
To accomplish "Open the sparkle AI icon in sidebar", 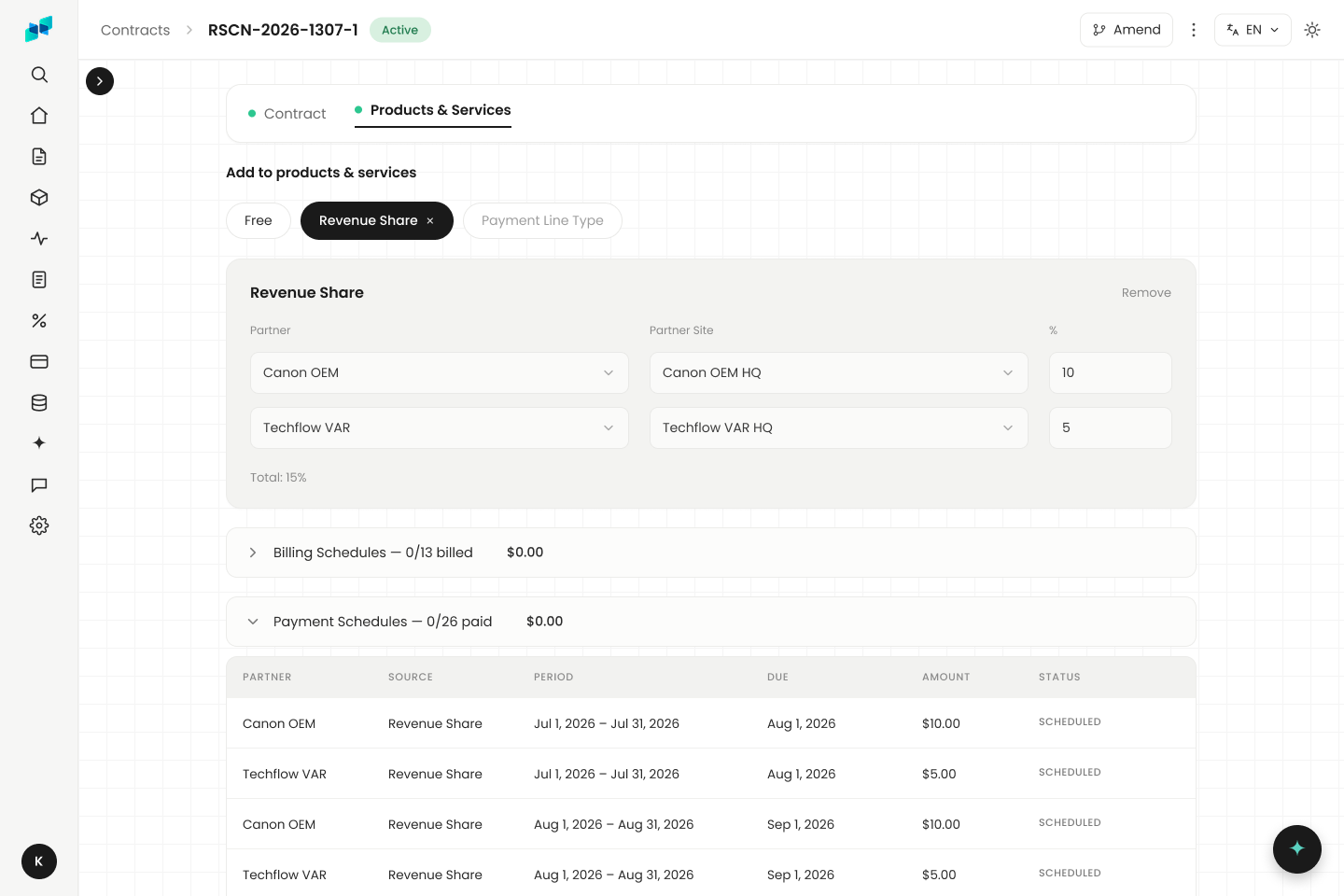I will point(39,443).
